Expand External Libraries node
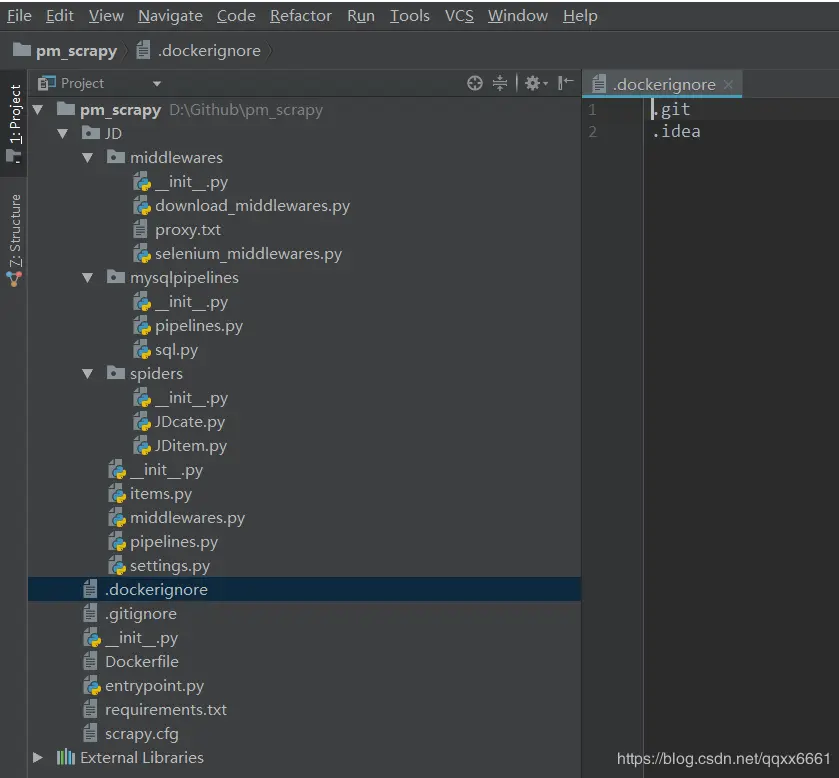Image resolution: width=839 pixels, height=778 pixels. pyautogui.click(x=37, y=757)
